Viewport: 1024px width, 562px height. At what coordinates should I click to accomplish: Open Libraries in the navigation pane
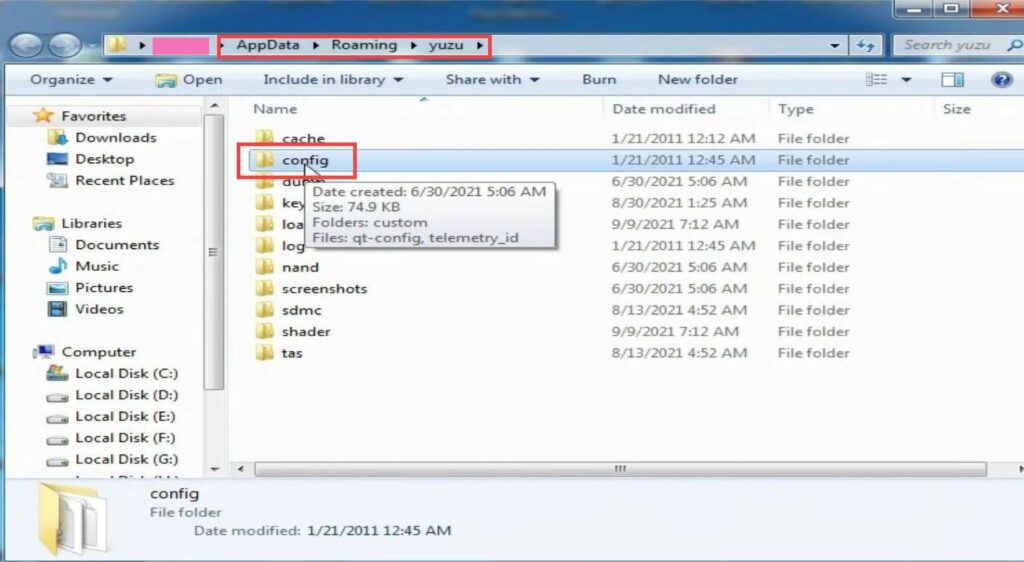[x=91, y=223]
